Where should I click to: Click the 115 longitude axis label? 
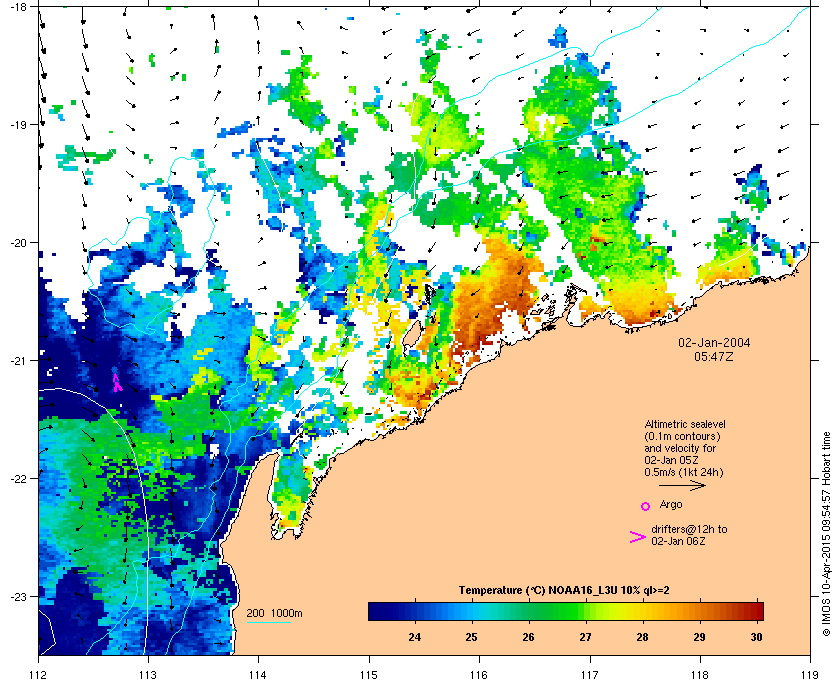tap(369, 674)
